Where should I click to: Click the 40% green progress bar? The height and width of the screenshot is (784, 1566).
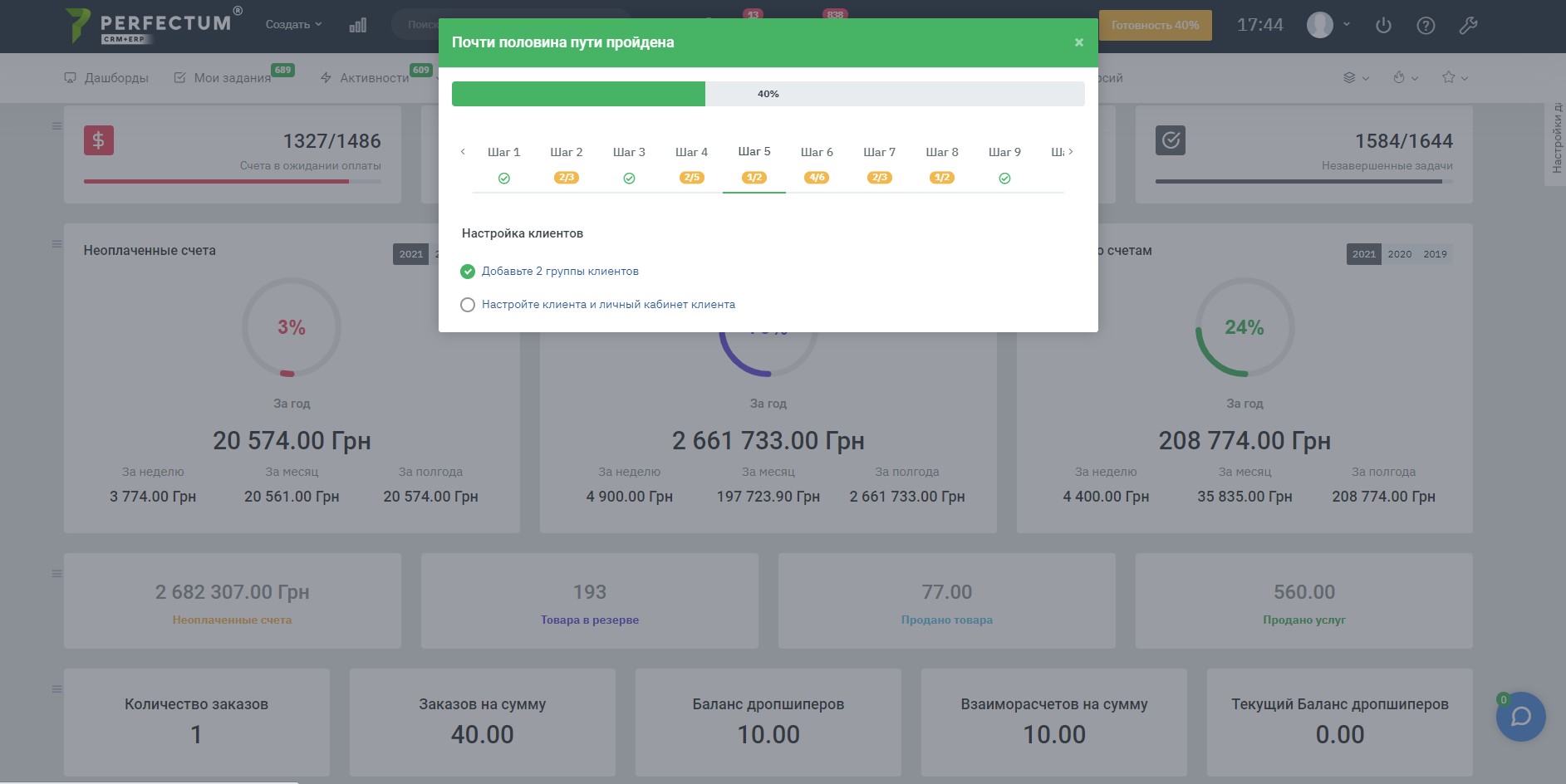pyautogui.click(x=578, y=94)
